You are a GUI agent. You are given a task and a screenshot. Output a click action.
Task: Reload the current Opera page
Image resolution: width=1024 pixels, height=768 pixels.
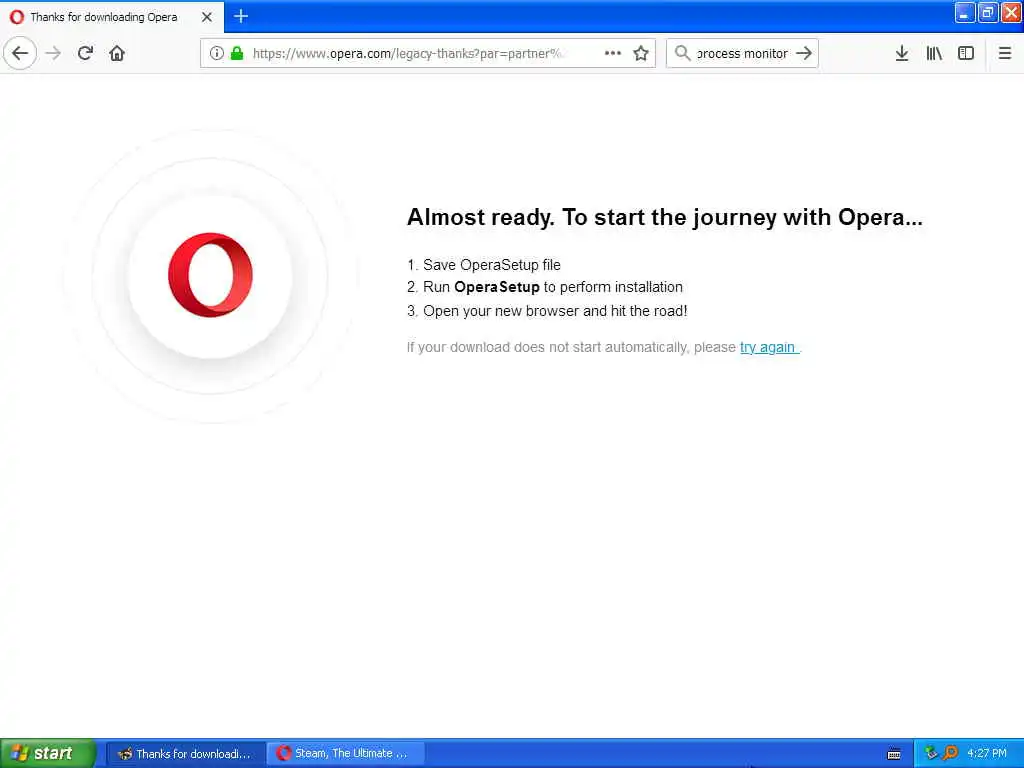(85, 53)
